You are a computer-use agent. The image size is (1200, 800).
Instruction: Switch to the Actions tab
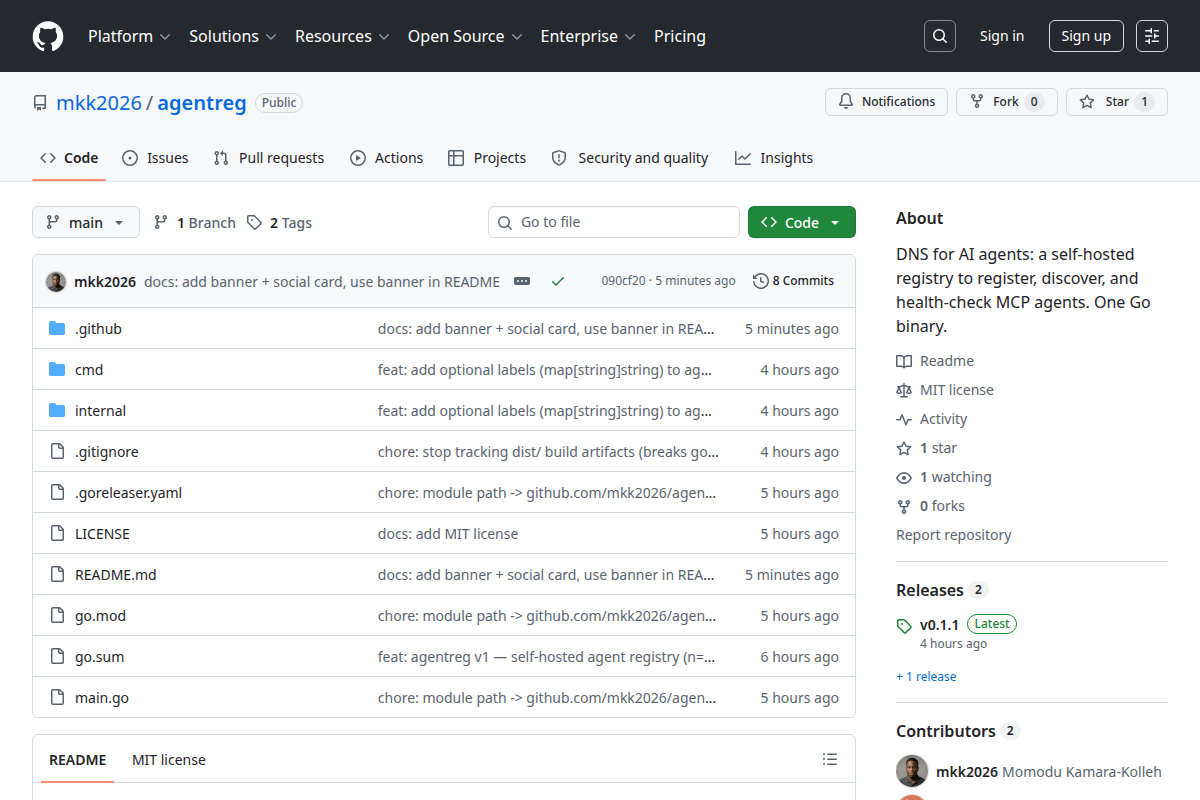[386, 158]
